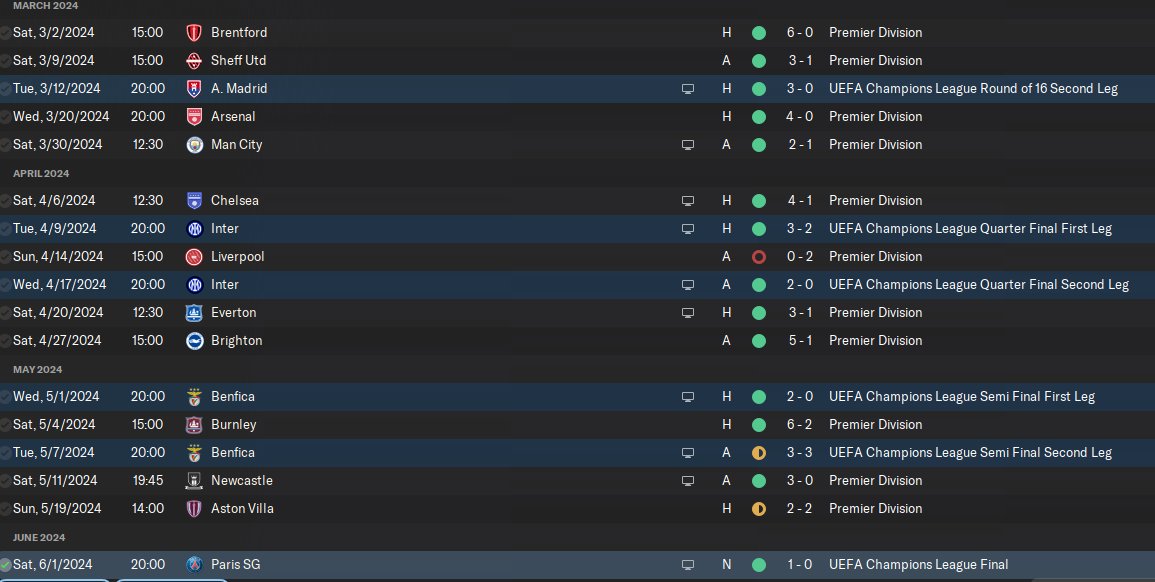The image size is (1155, 582).
Task: Toggle the green checkmark on the 6/1/2024 fixture
Action: (4, 565)
